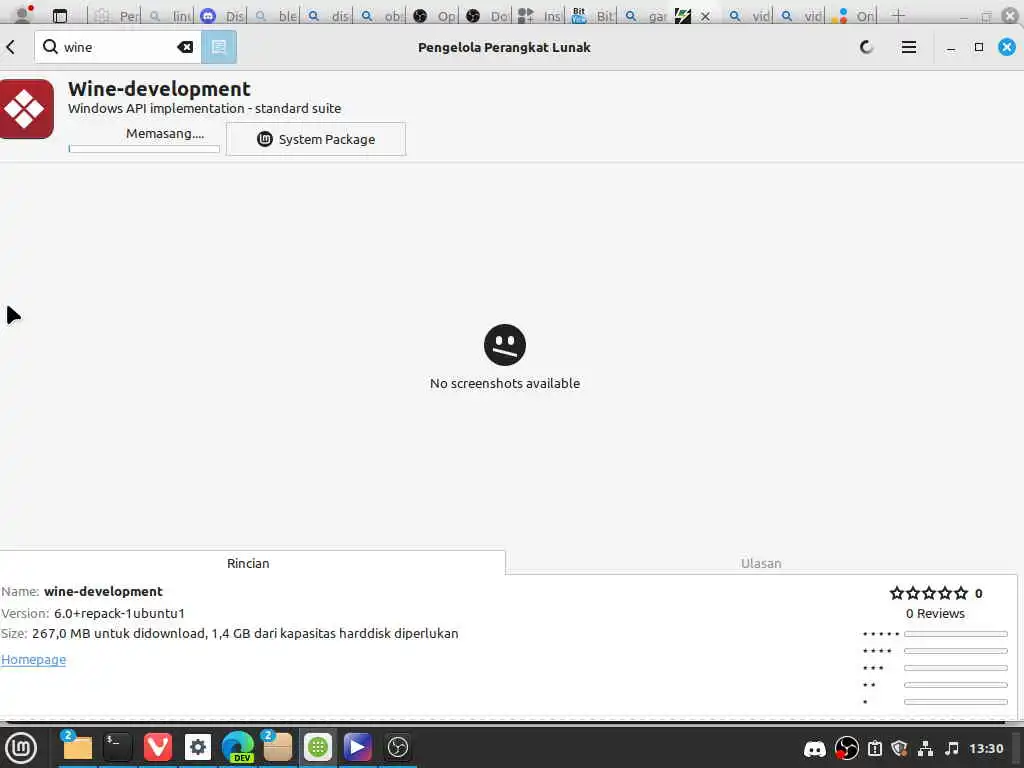Open the media player taskbar icon
Screen dimensions: 1024x768
357,748
